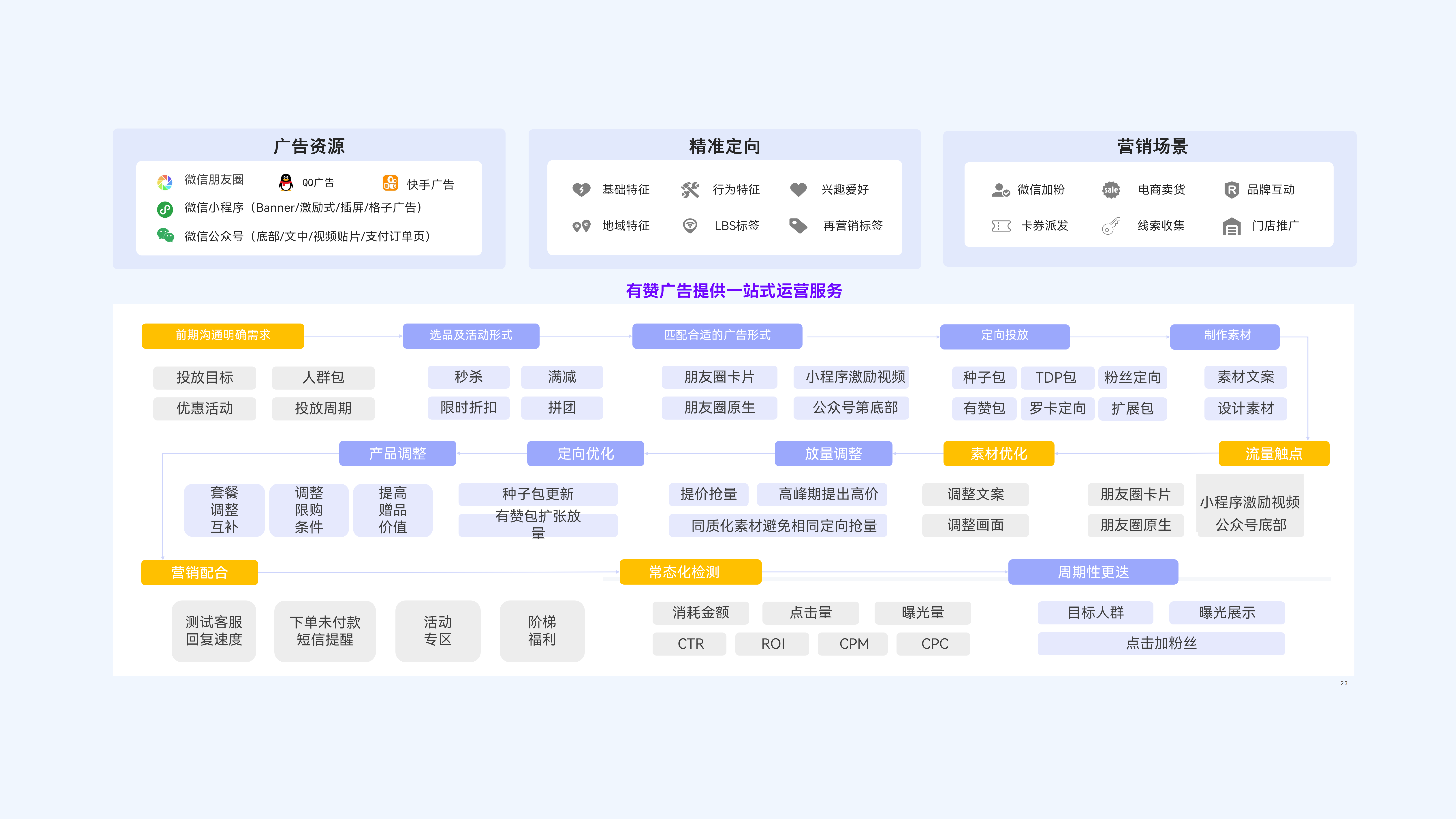This screenshot has width=1456, height=819.
Task: Select the 提高赠品价值 tag
Action: click(x=393, y=510)
